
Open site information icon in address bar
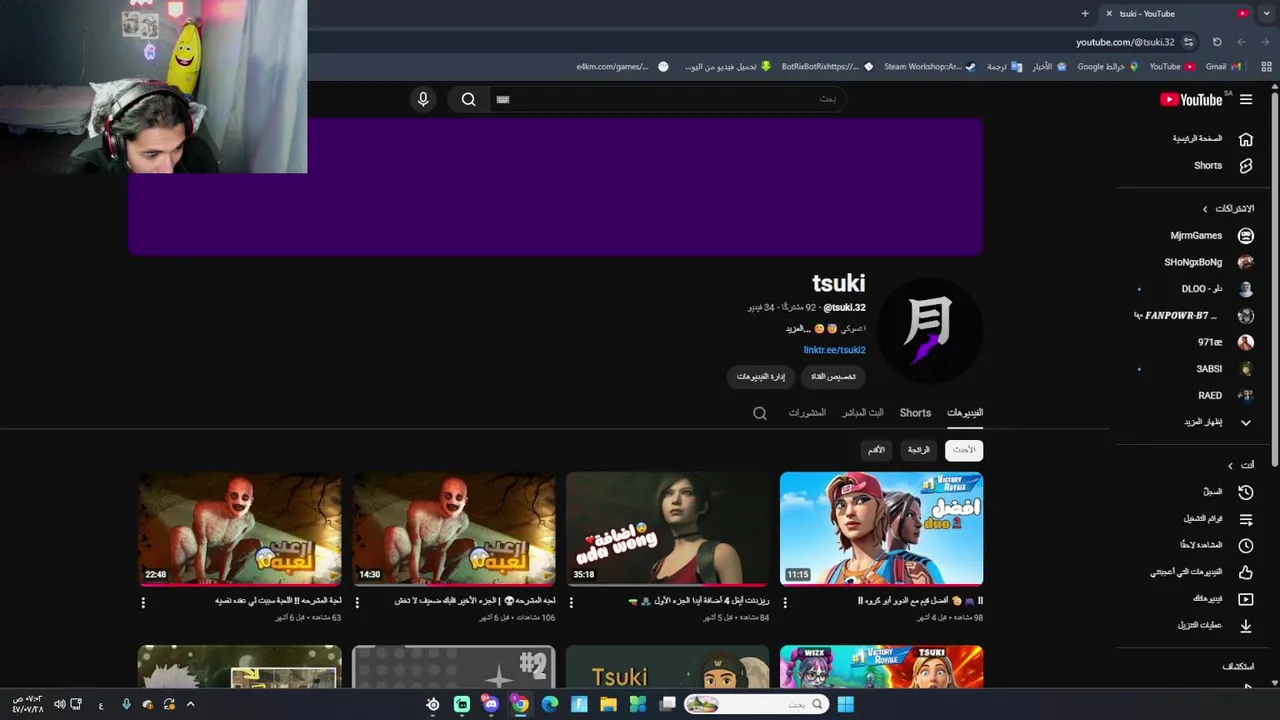point(1188,42)
